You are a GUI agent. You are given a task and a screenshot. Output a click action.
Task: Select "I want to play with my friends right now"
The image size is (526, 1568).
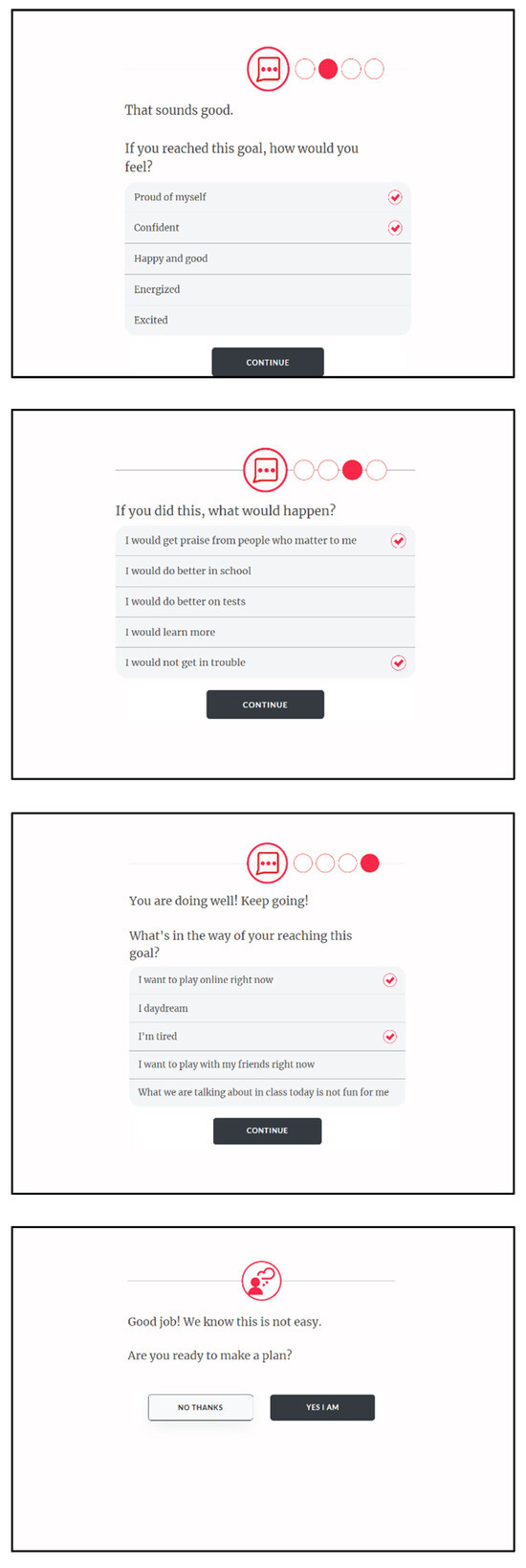267,1064
